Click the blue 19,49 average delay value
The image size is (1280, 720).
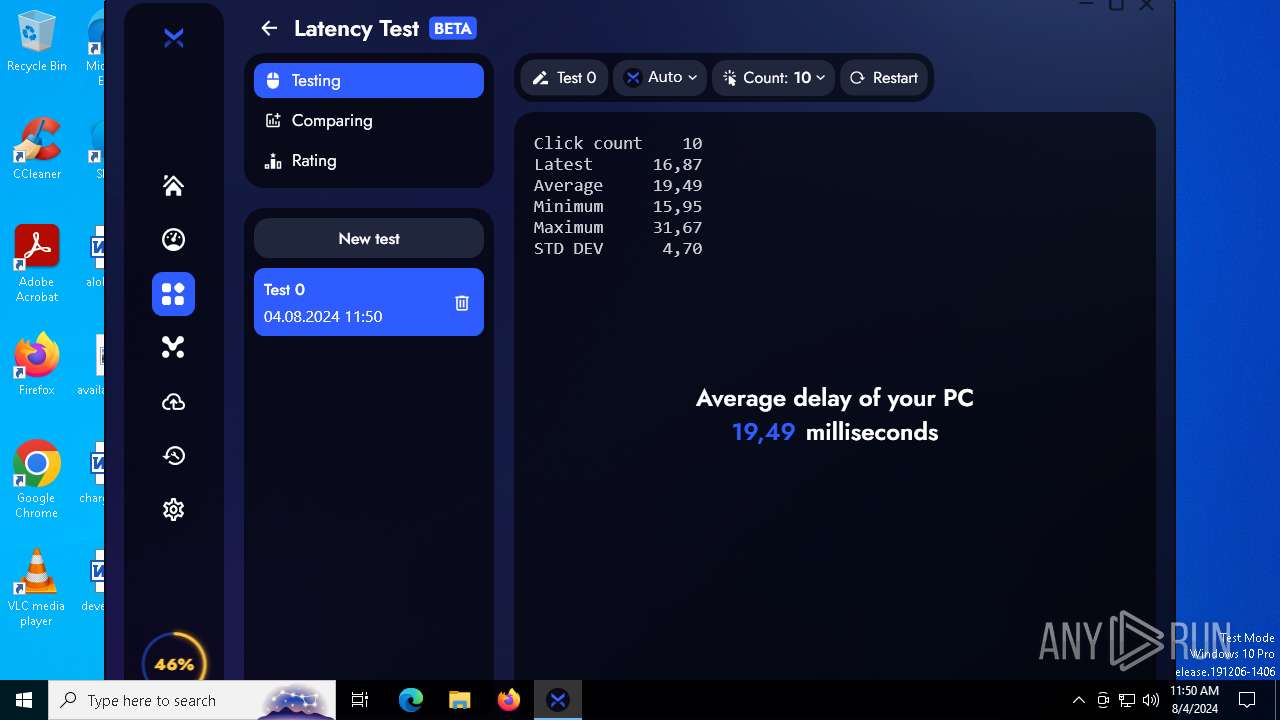(x=763, y=432)
